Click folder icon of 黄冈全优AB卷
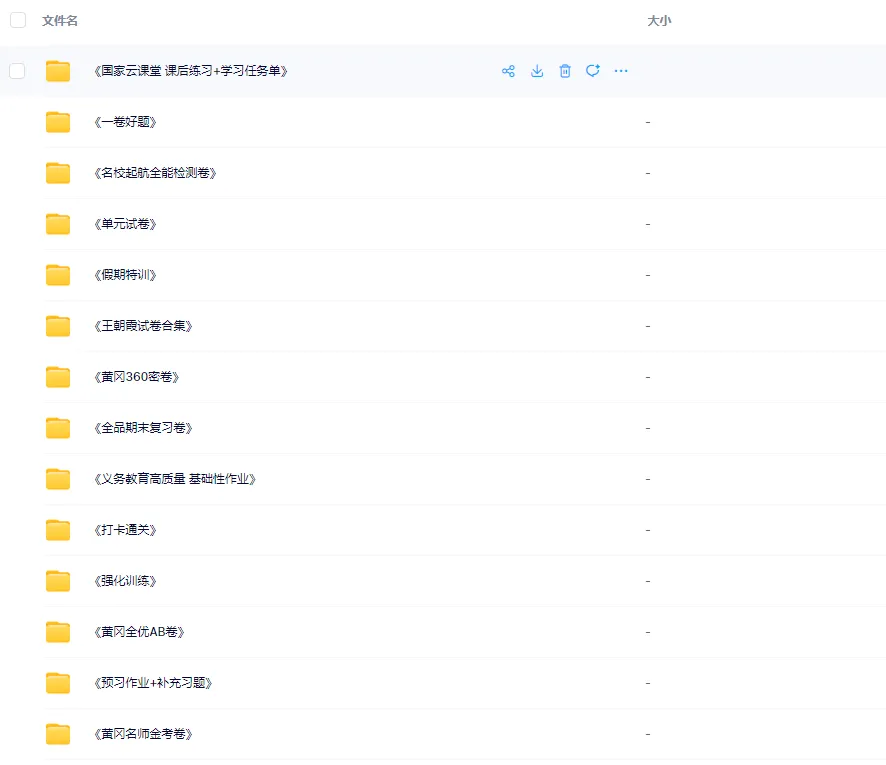 coord(58,632)
